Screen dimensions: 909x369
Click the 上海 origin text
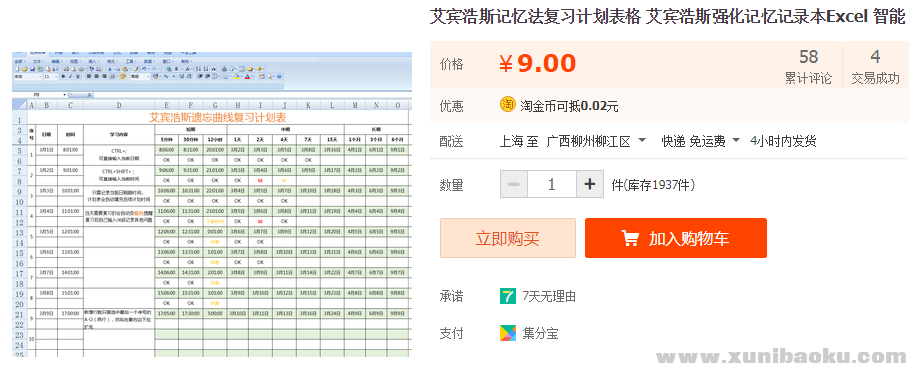pyautogui.click(x=512, y=141)
